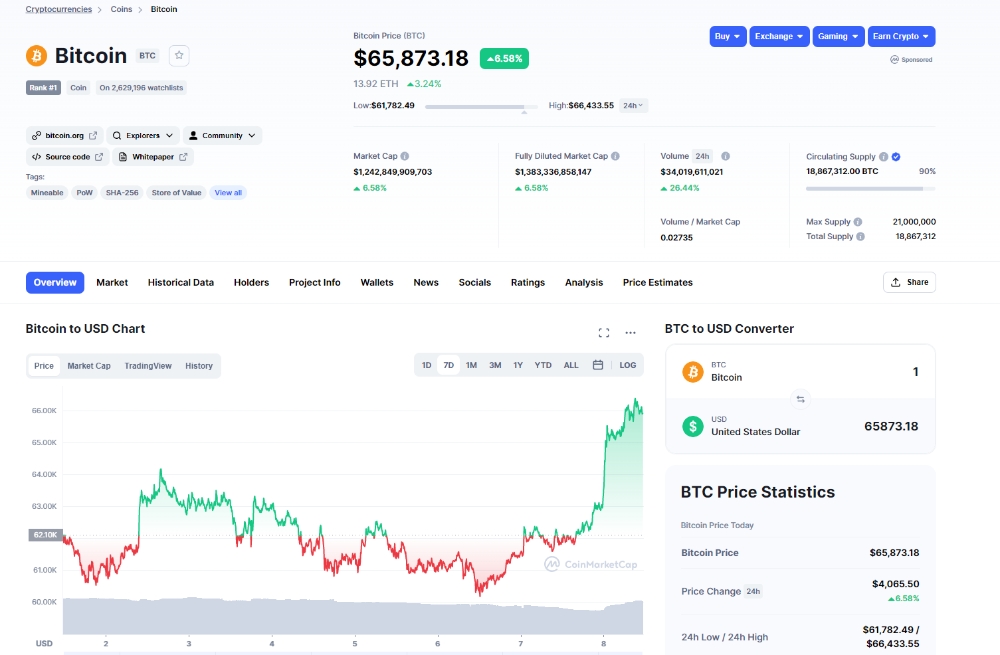Open the chart calendar date picker
Viewport: 1000px width, 655px height.
click(x=598, y=365)
